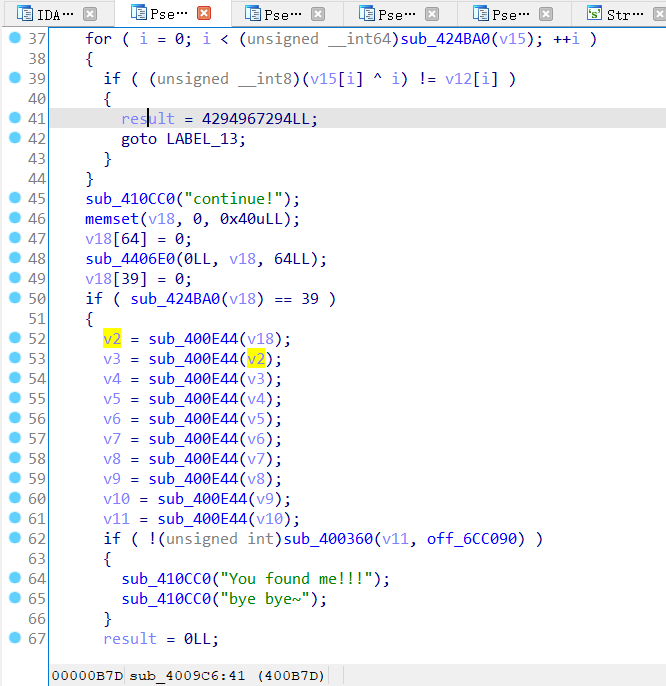Switch to the IDA View tab

pyautogui.click(x=48, y=14)
